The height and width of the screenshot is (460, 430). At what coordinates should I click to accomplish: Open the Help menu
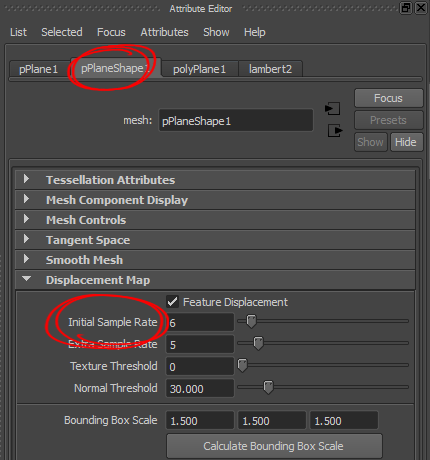(255, 32)
